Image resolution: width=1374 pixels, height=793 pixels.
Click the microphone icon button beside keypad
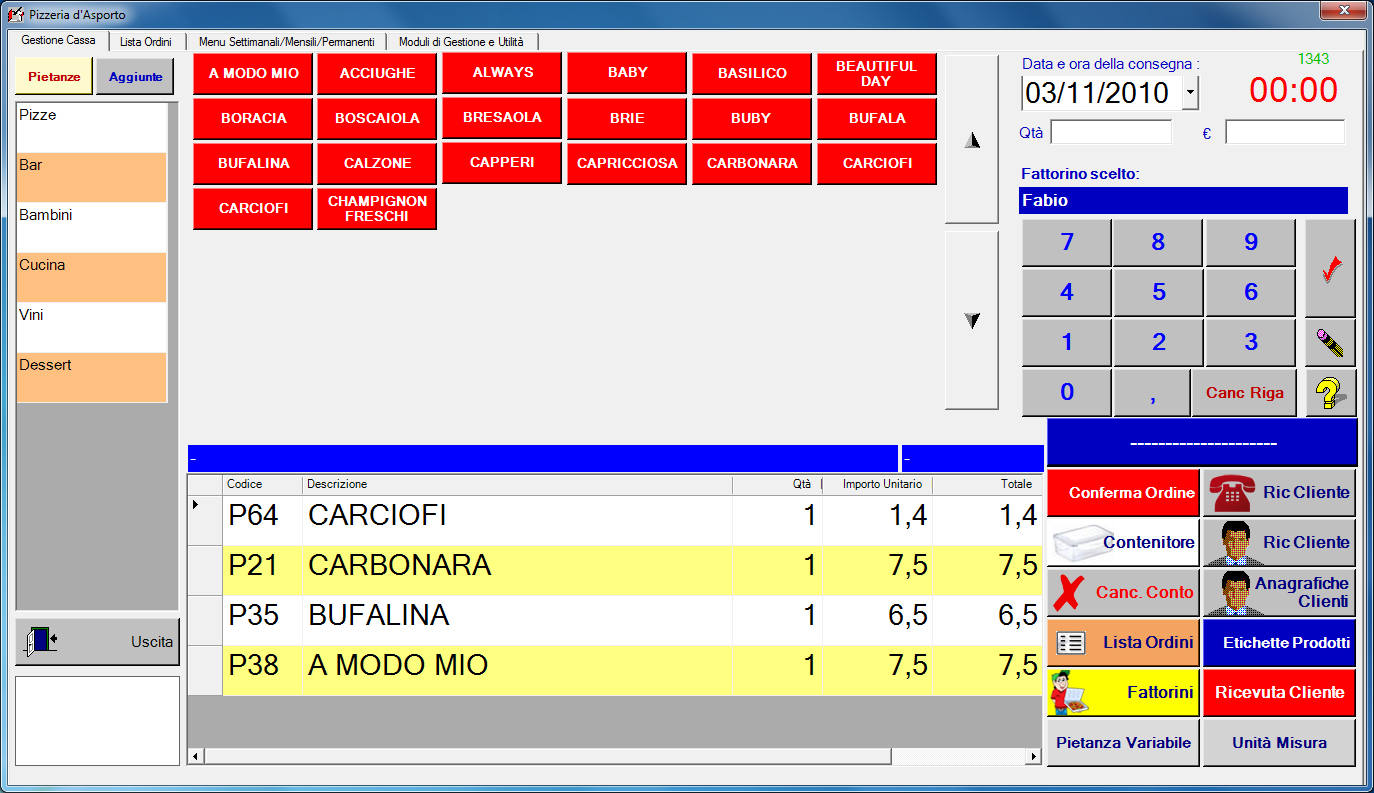coord(1330,343)
